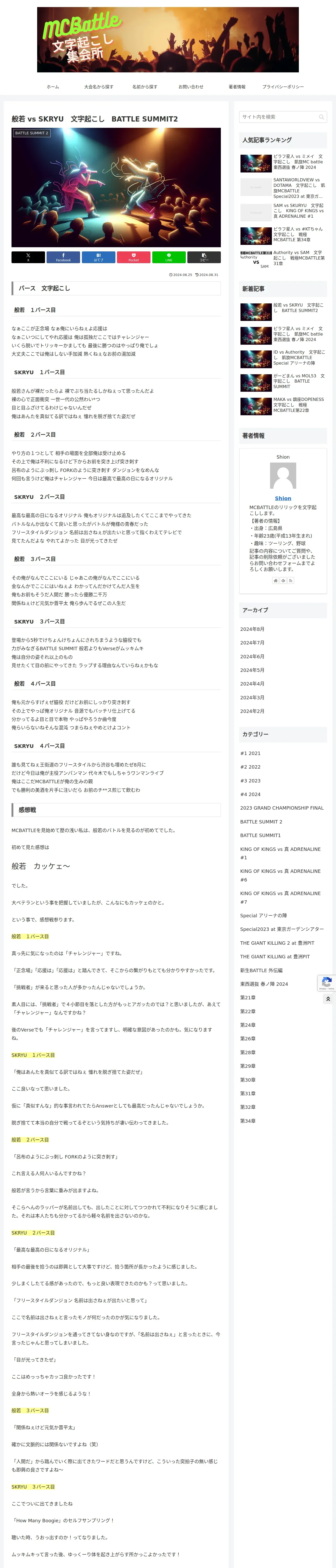Viewport: 336px width, 1568px height.
Task: Click the BATTLE SUMMIT 2 label on article image
Action: [31, 133]
